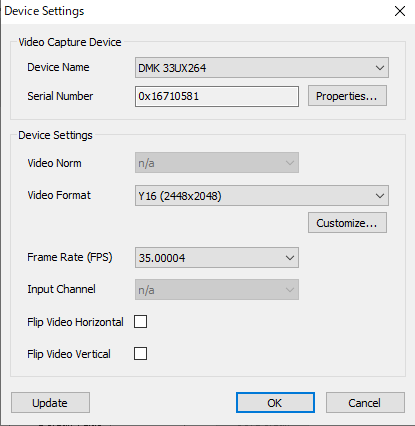Image resolution: width=415 pixels, height=426 pixels.
Task: Enable the Flip Video Horizontal checkbox
Action: [x=140, y=322]
